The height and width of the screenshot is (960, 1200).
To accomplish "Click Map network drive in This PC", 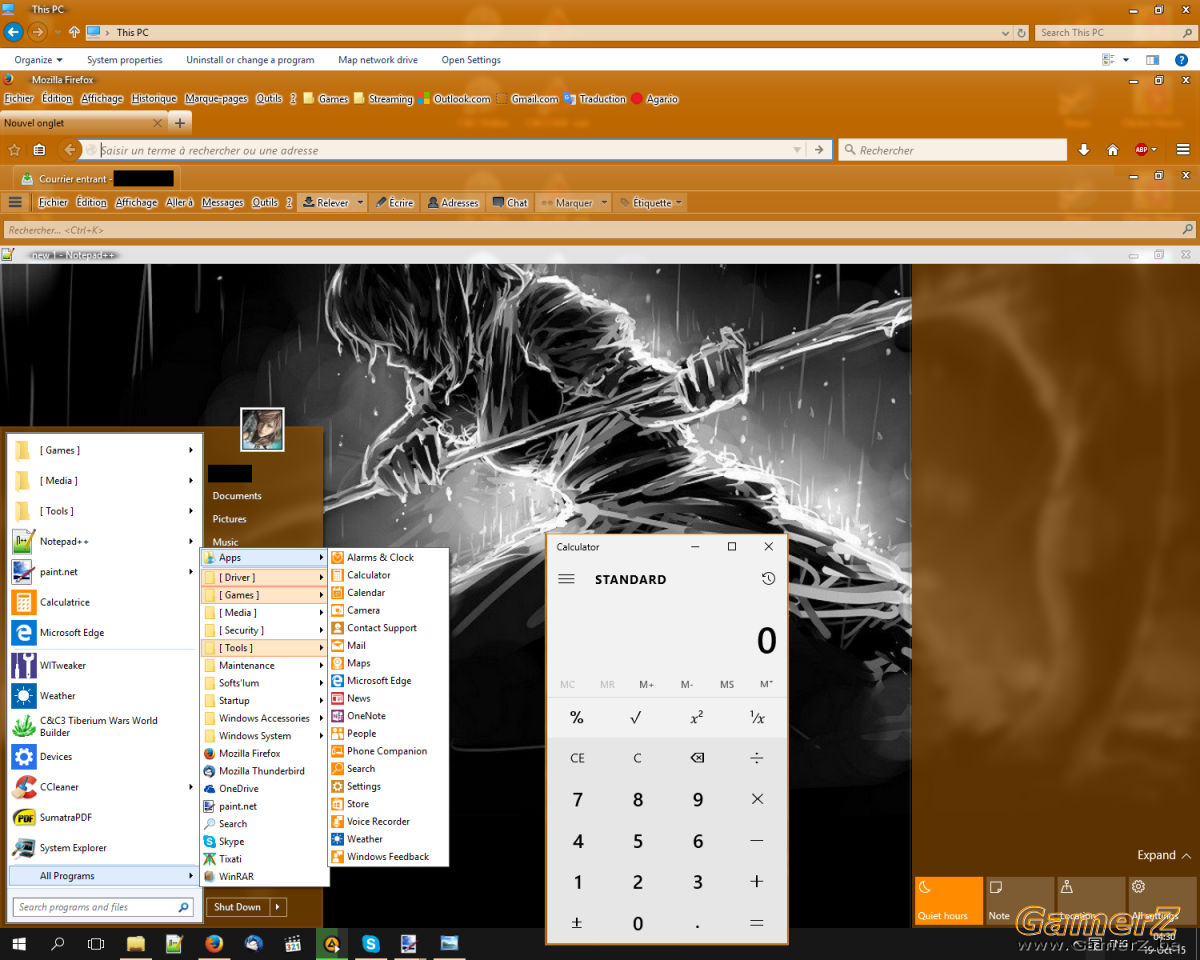I will 378,60.
